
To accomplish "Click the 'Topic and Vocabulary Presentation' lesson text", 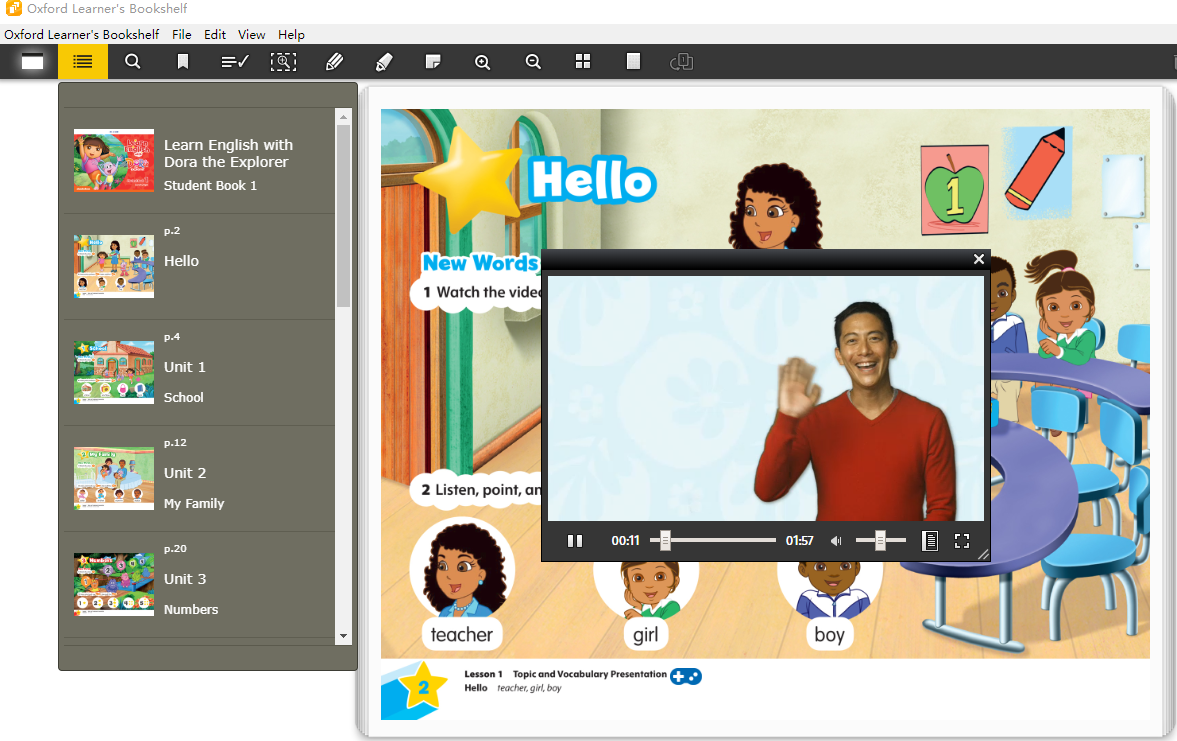I will [x=590, y=674].
